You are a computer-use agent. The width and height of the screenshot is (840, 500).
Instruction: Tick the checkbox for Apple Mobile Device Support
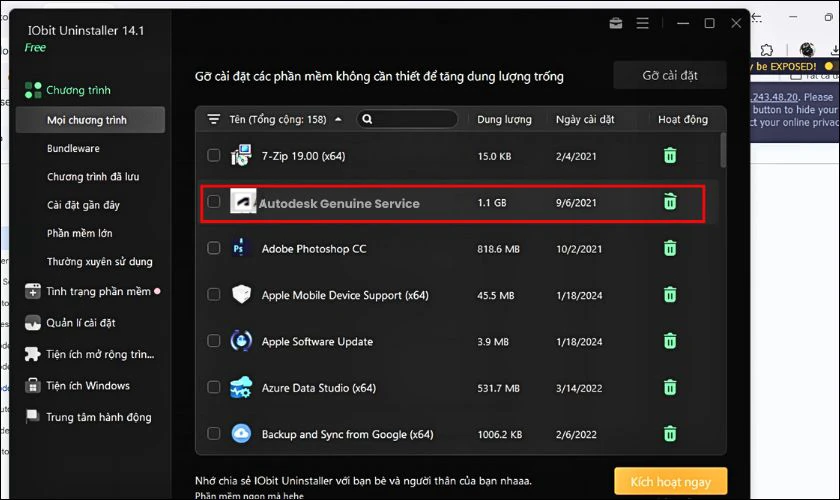click(213, 294)
